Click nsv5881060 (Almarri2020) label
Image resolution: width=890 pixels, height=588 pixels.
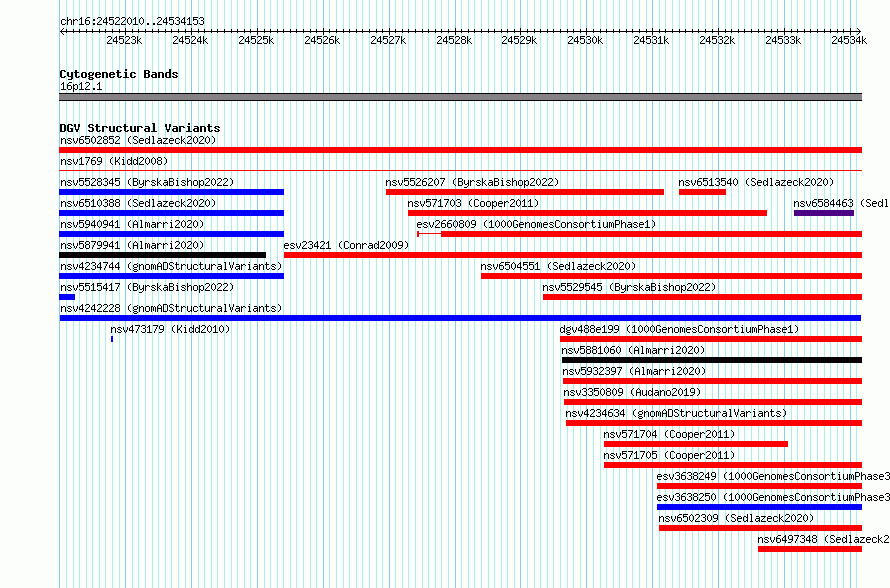click(633, 350)
